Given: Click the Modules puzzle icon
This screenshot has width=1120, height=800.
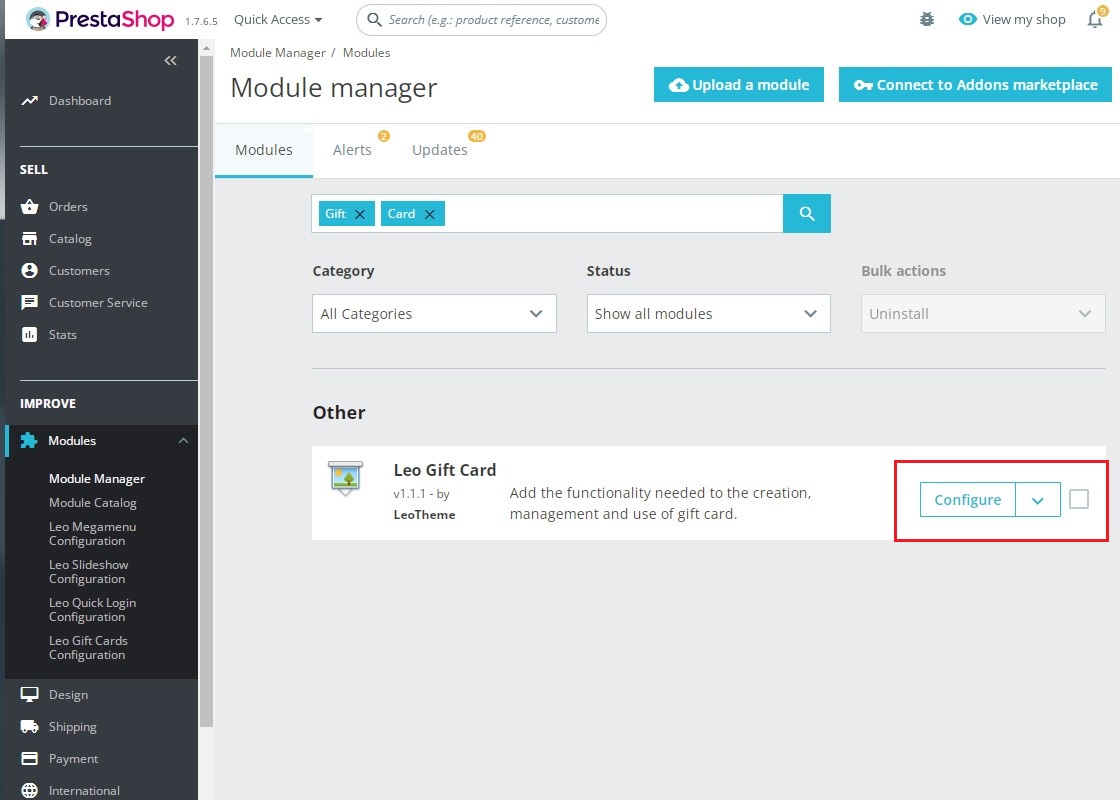Looking at the screenshot, I should click(x=29, y=441).
